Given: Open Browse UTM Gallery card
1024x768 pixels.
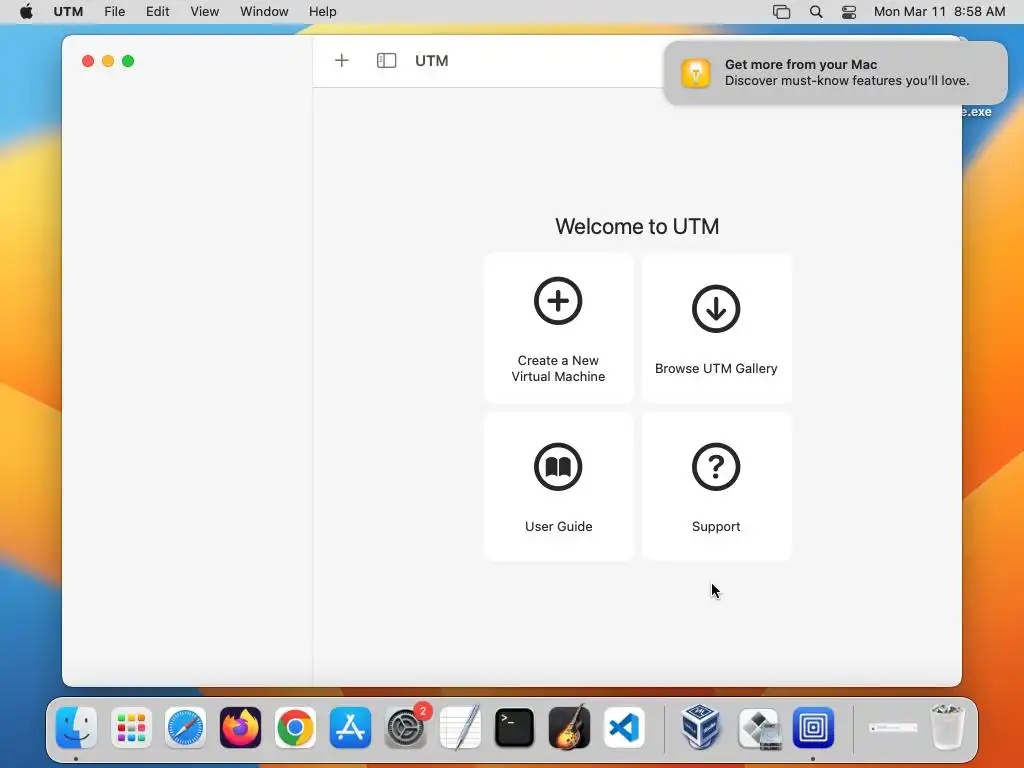Looking at the screenshot, I should (716, 328).
